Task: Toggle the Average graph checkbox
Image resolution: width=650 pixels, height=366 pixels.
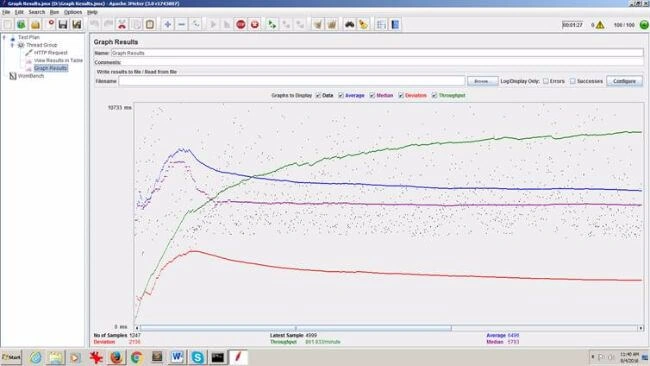Action: point(341,95)
